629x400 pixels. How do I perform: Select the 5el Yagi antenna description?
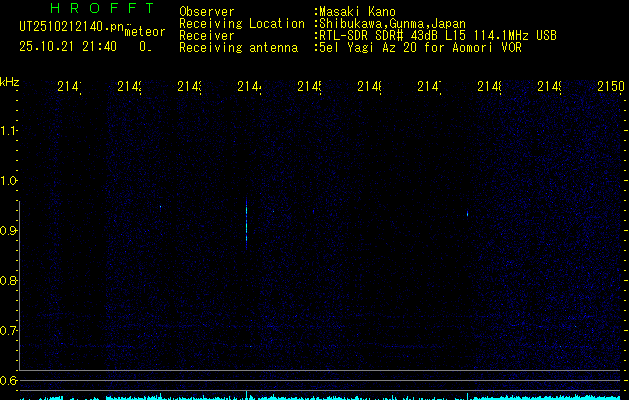[x=420, y=48]
